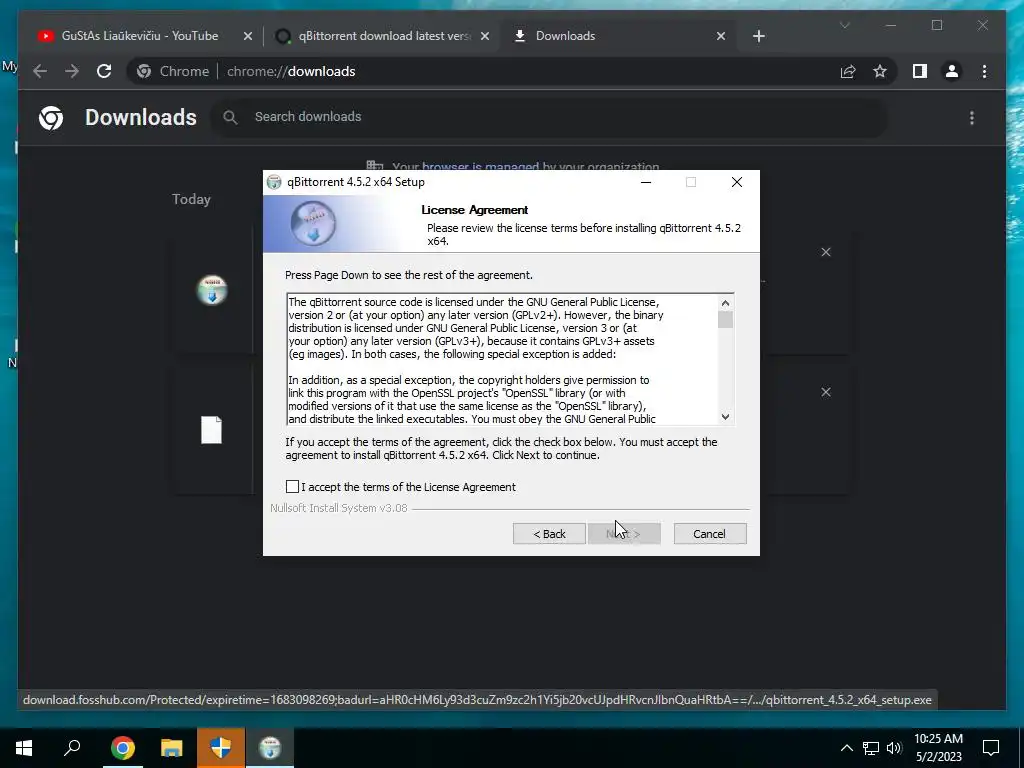Close the YouTube tab

pyautogui.click(x=248, y=36)
